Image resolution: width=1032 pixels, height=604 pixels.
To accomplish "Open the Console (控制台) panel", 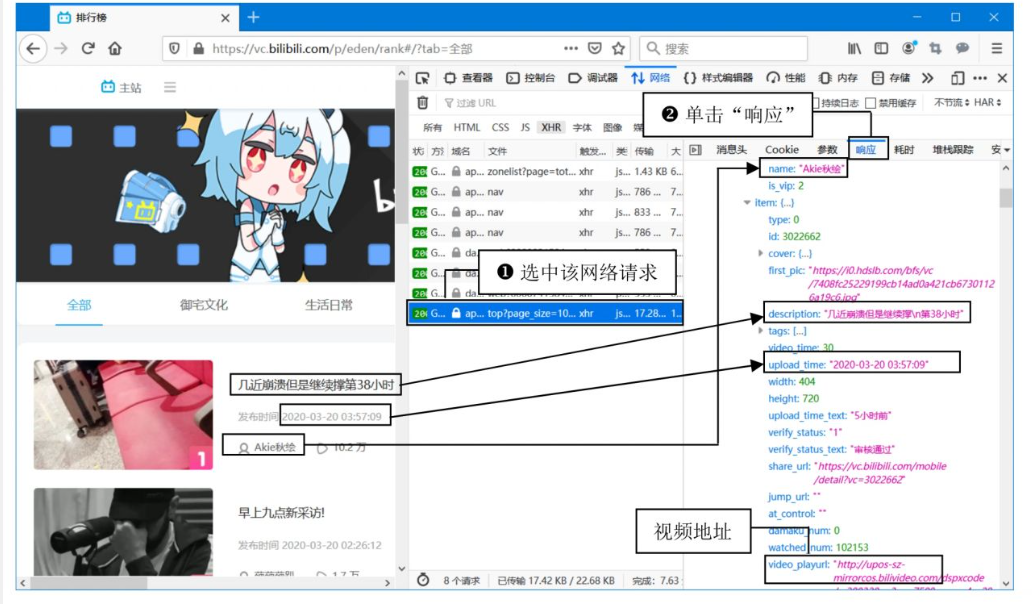I will coord(538,77).
